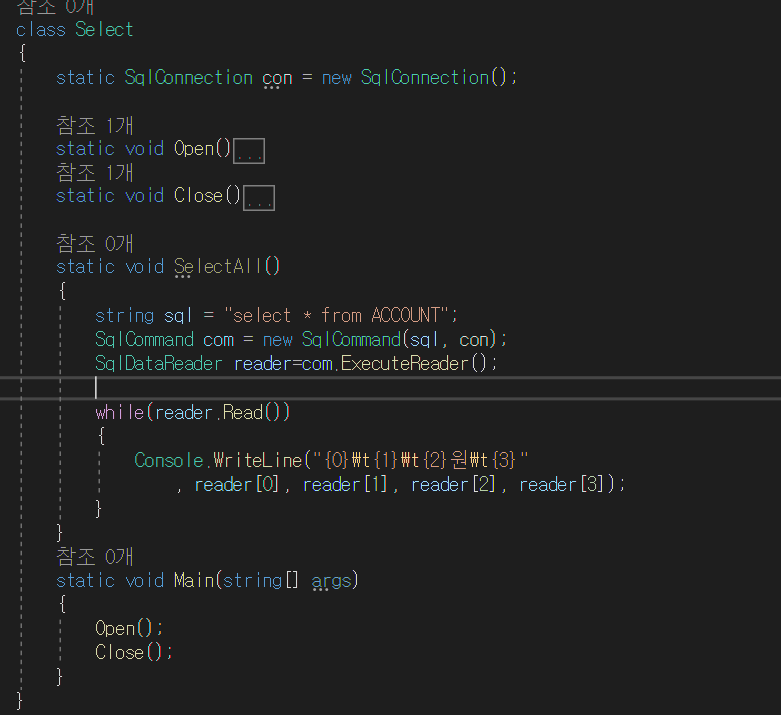Click 'Main' method name
This screenshot has width=781, height=715.
[x=194, y=580]
